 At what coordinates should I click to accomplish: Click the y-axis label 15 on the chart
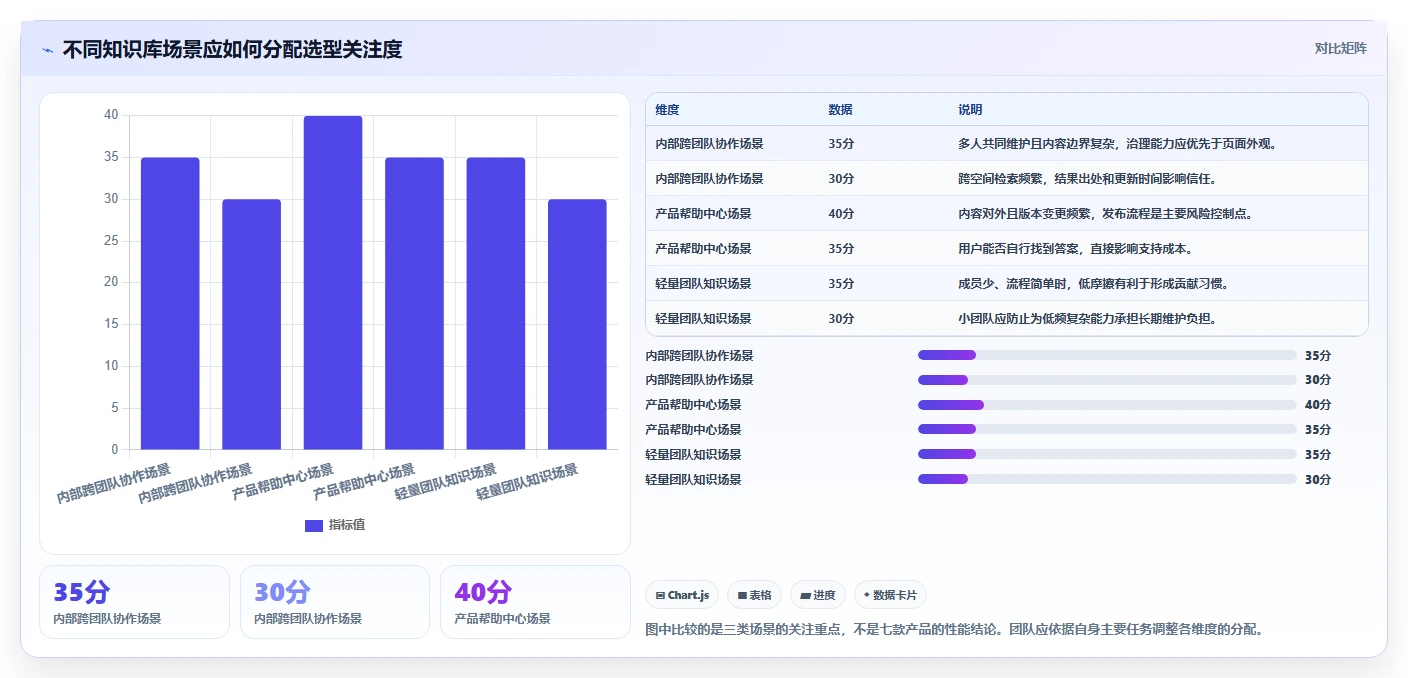(x=111, y=324)
